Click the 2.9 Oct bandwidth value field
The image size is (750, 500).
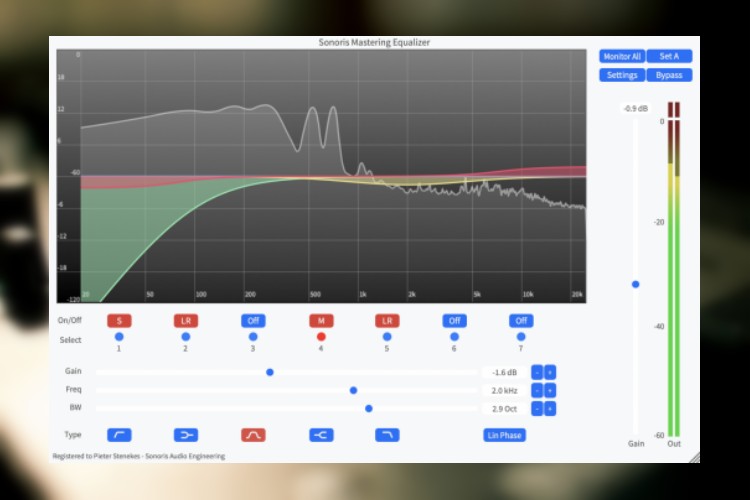[504, 409]
